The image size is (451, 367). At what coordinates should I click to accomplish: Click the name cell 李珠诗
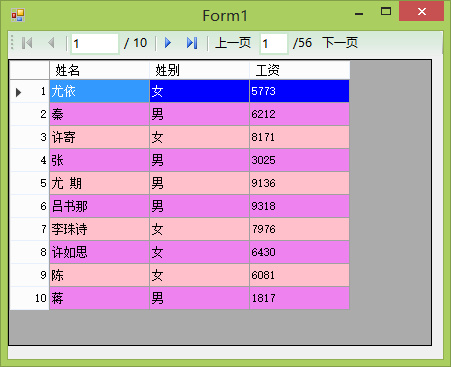click(99, 229)
